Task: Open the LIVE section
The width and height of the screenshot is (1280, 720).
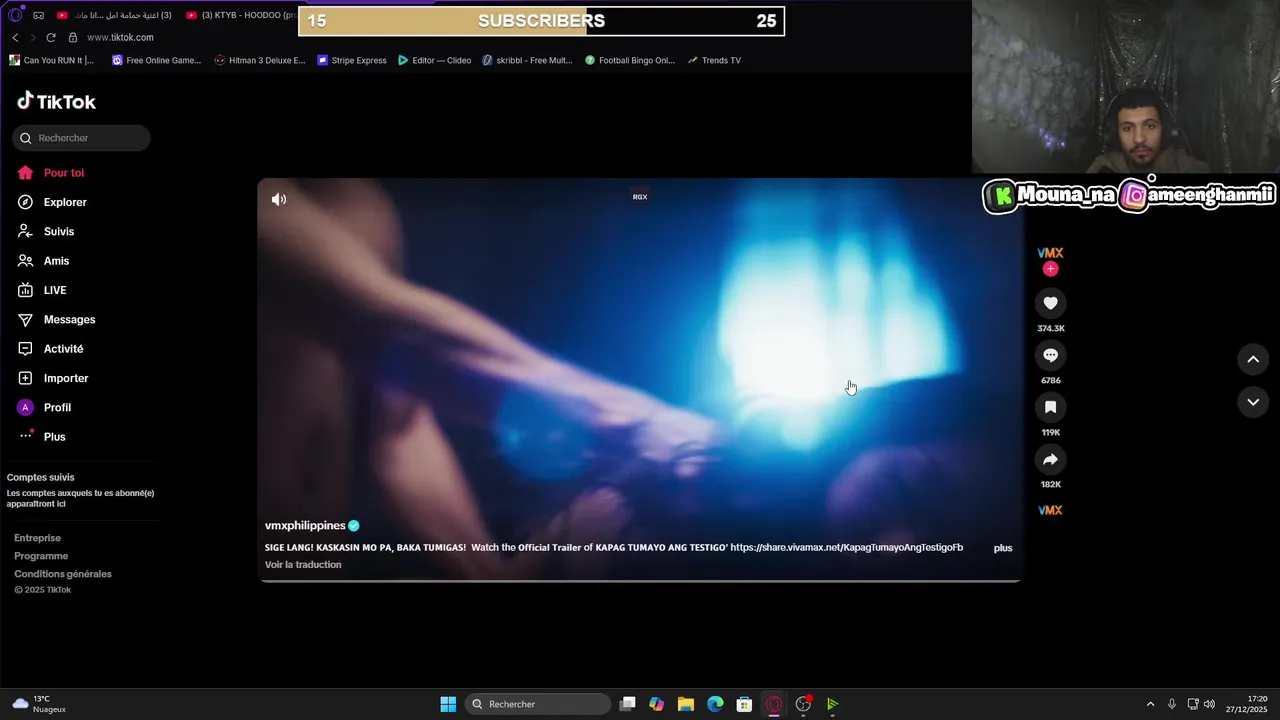Action: (42, 290)
